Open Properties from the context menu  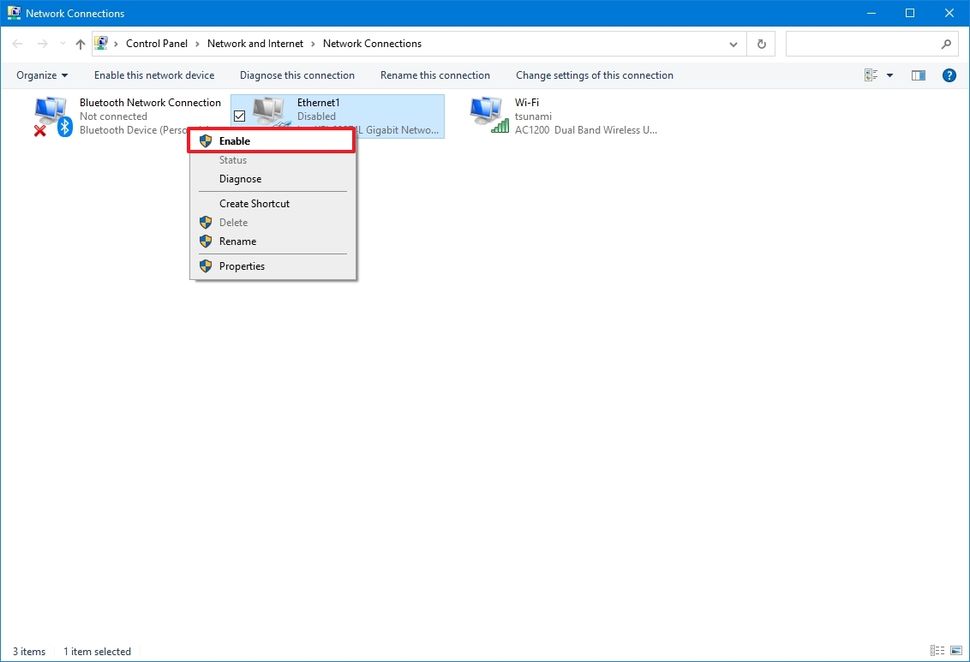coord(242,265)
